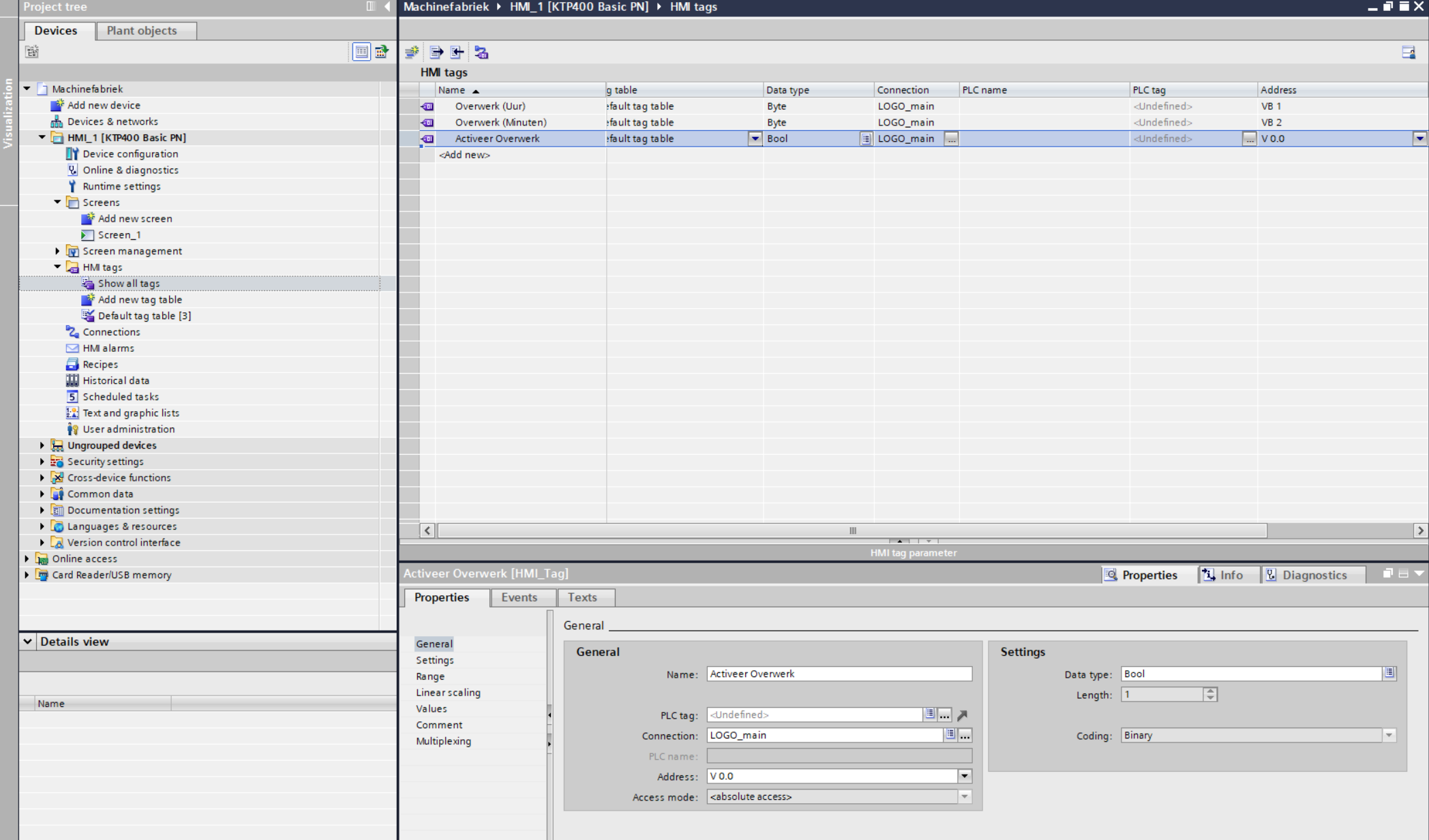Click the browse button next to the LOGO_main connection field
The height and width of the screenshot is (840, 1429).
point(965,736)
